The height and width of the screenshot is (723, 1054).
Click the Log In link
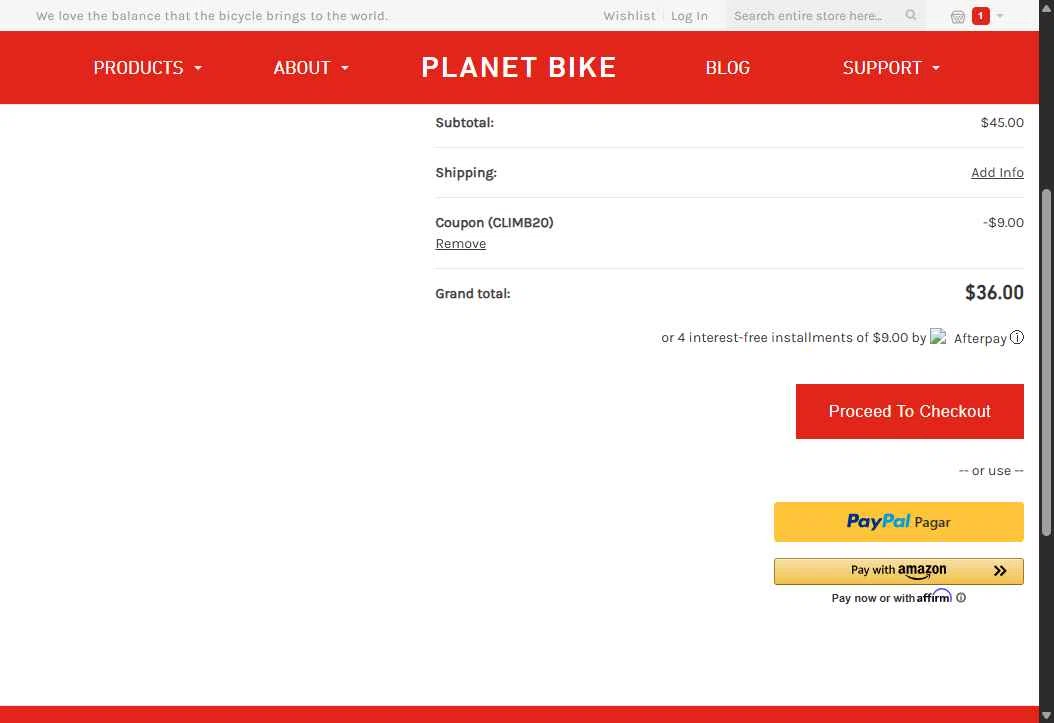689,15
